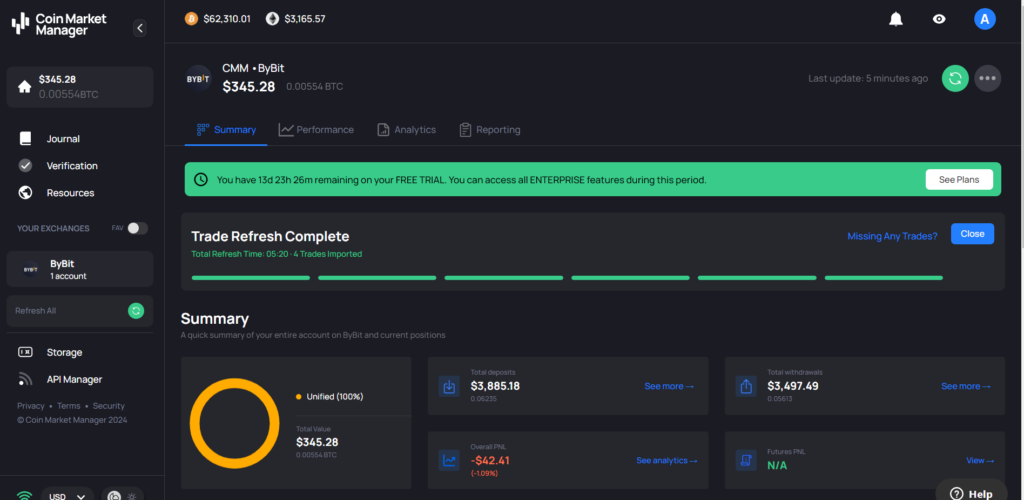The width and height of the screenshot is (1024, 500).
Task: Select the ByBit 1 account exchange
Action: click(80, 269)
